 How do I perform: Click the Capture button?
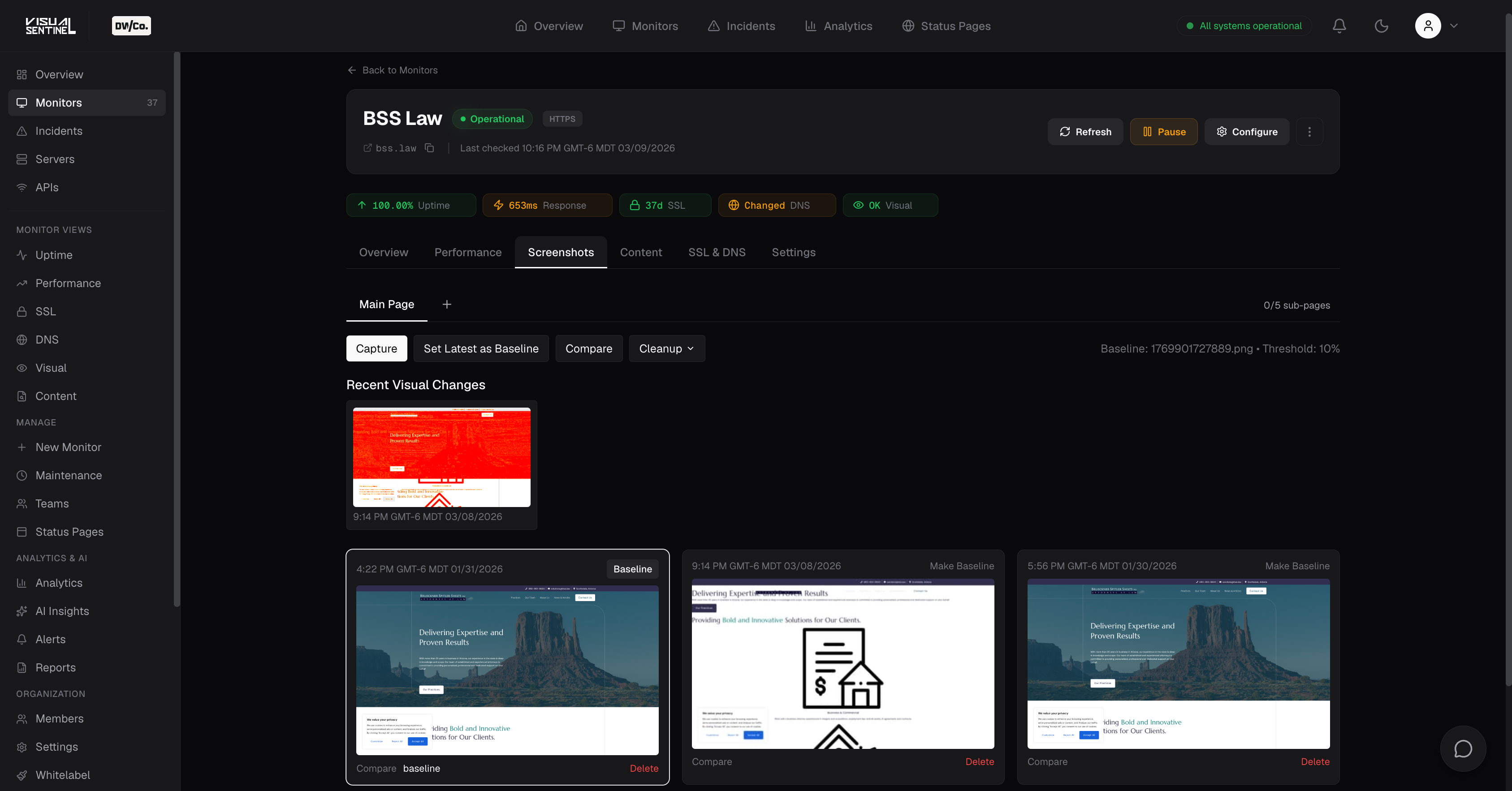[x=376, y=348]
